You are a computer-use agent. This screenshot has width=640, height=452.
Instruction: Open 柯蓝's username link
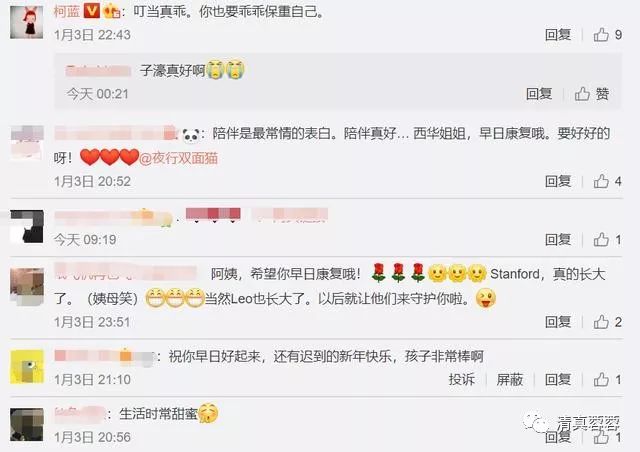click(x=67, y=11)
